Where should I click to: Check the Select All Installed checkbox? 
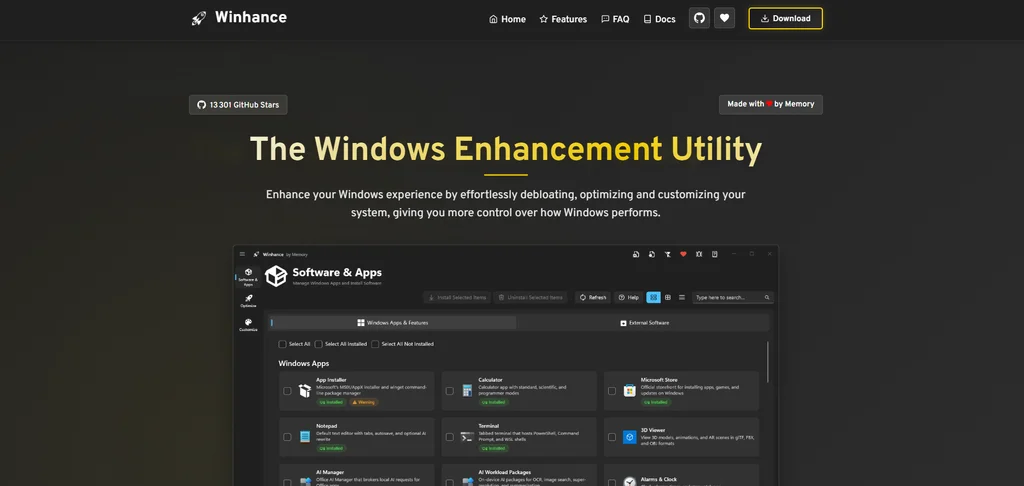[x=319, y=344]
